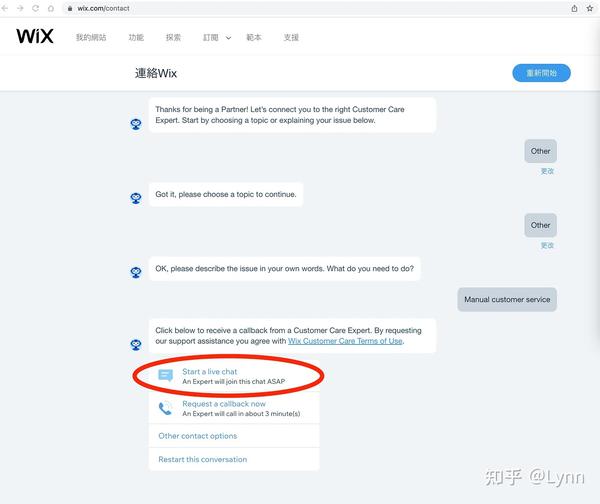The width and height of the screenshot is (600, 504).
Task: Click the first Other reply bubble
Action: click(x=540, y=151)
